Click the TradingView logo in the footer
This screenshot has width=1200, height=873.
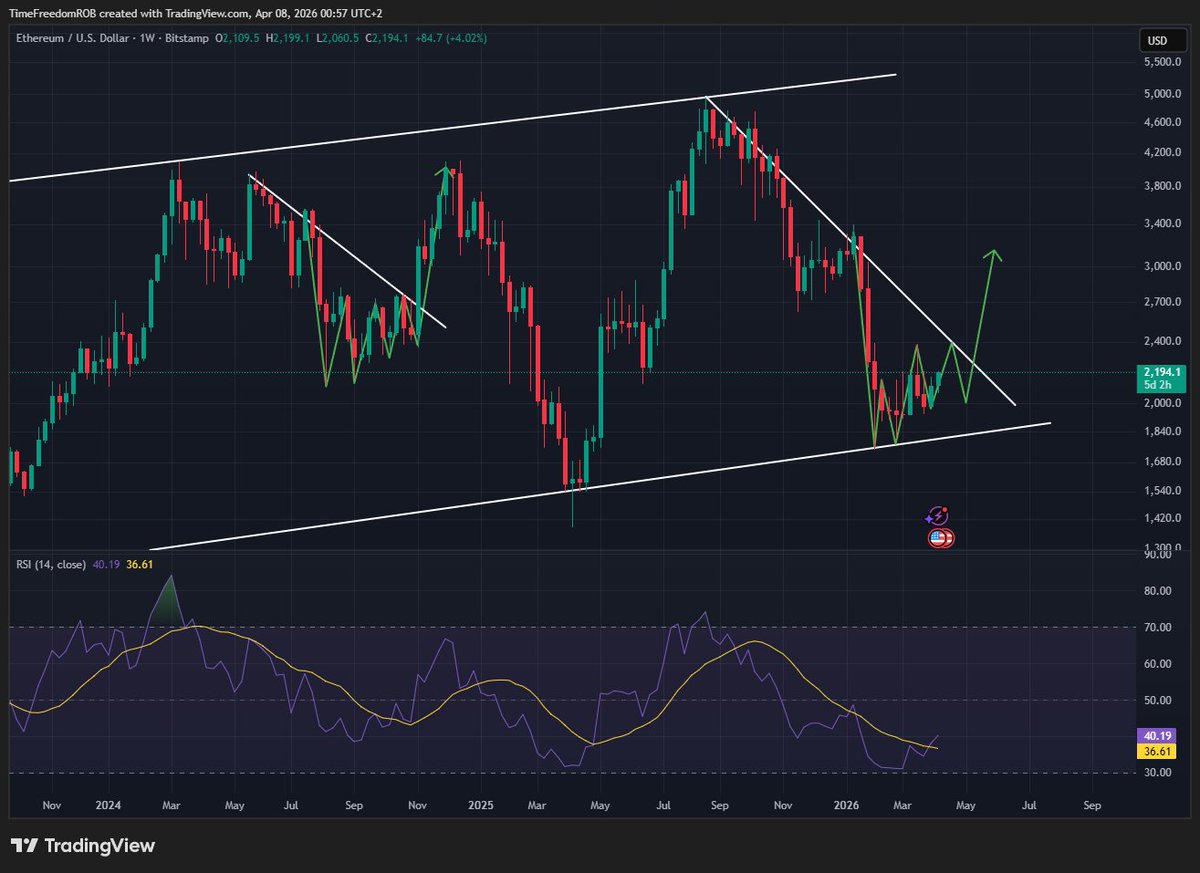[83, 846]
